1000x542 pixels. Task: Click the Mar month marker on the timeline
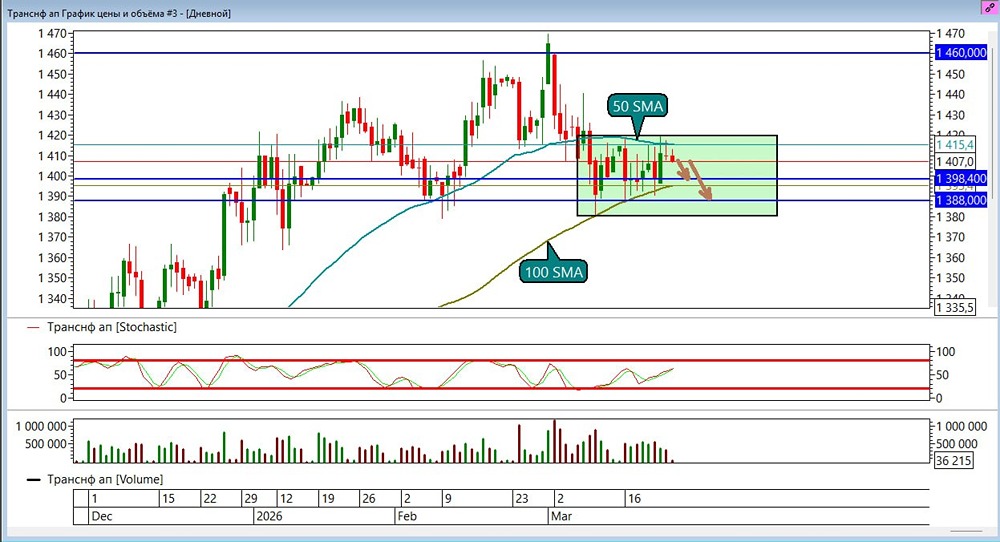(561, 516)
